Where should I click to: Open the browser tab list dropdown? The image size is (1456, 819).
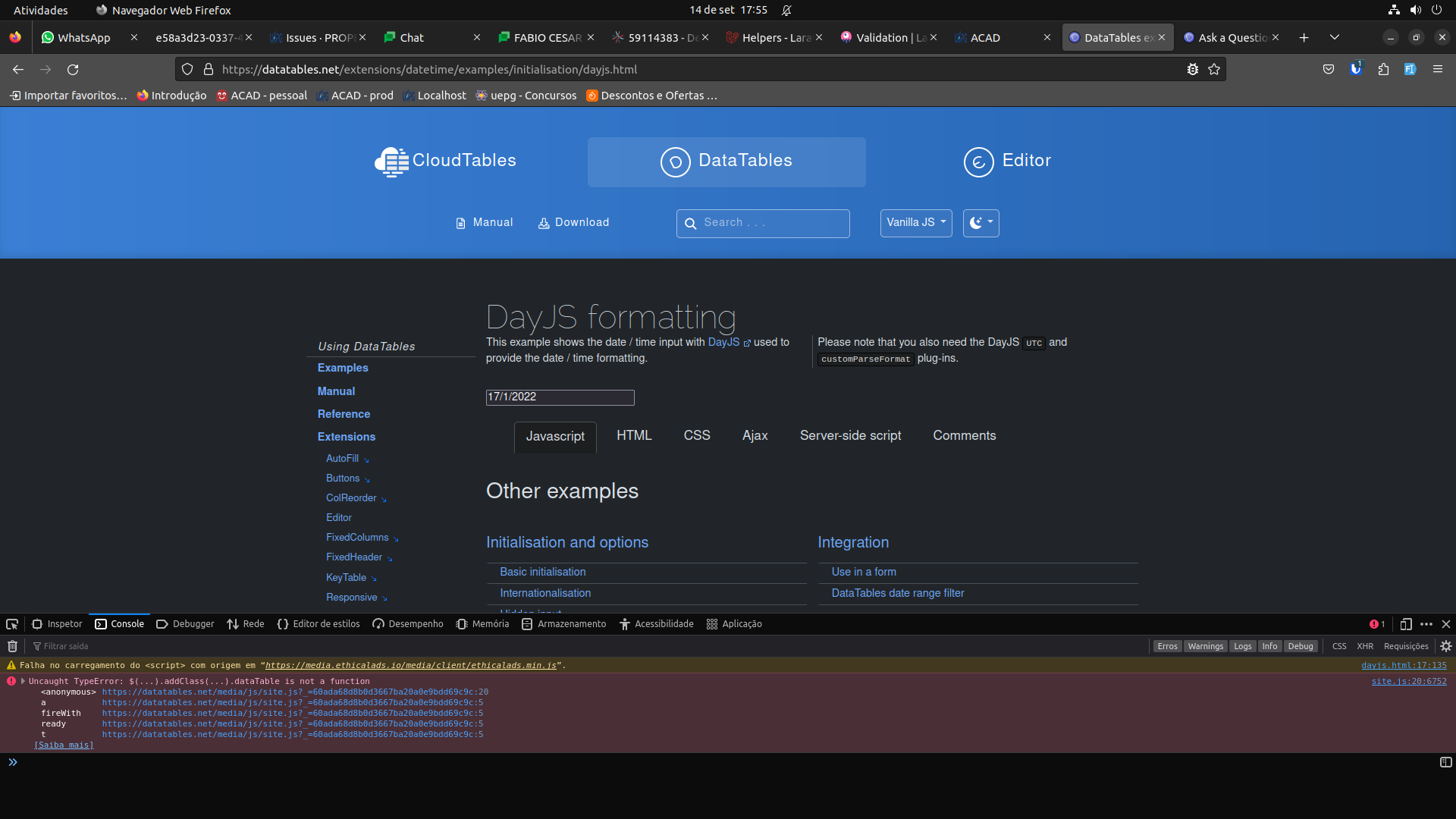1335,37
